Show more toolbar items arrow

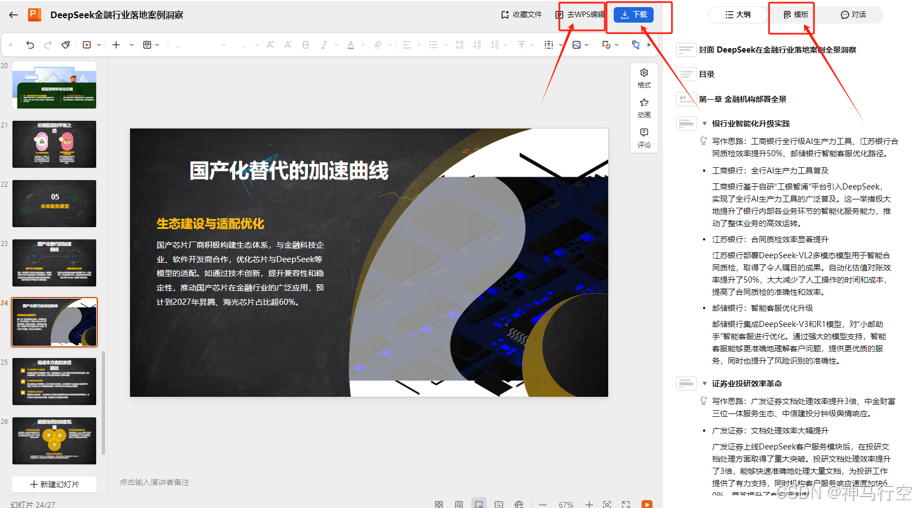pyautogui.click(x=649, y=45)
